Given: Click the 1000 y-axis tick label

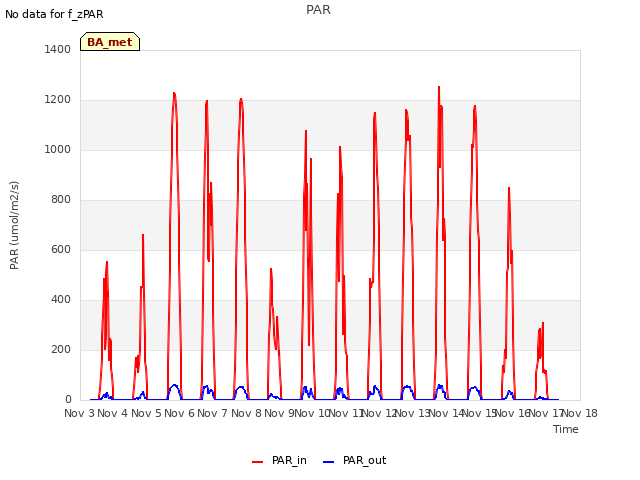Looking at the screenshot, I should click(x=58, y=149).
